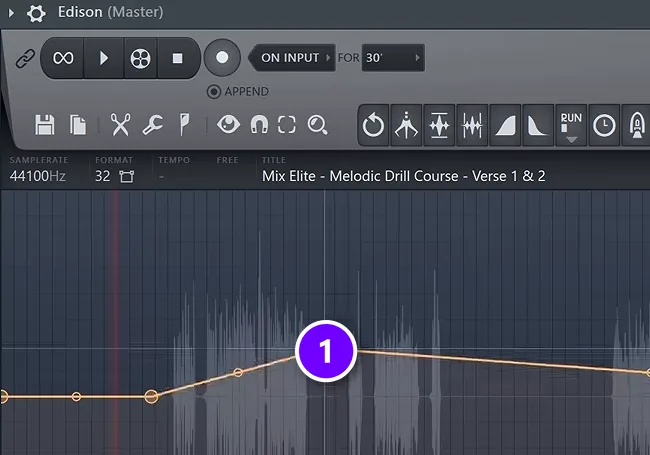Click the select-all brackets icon

287,125
